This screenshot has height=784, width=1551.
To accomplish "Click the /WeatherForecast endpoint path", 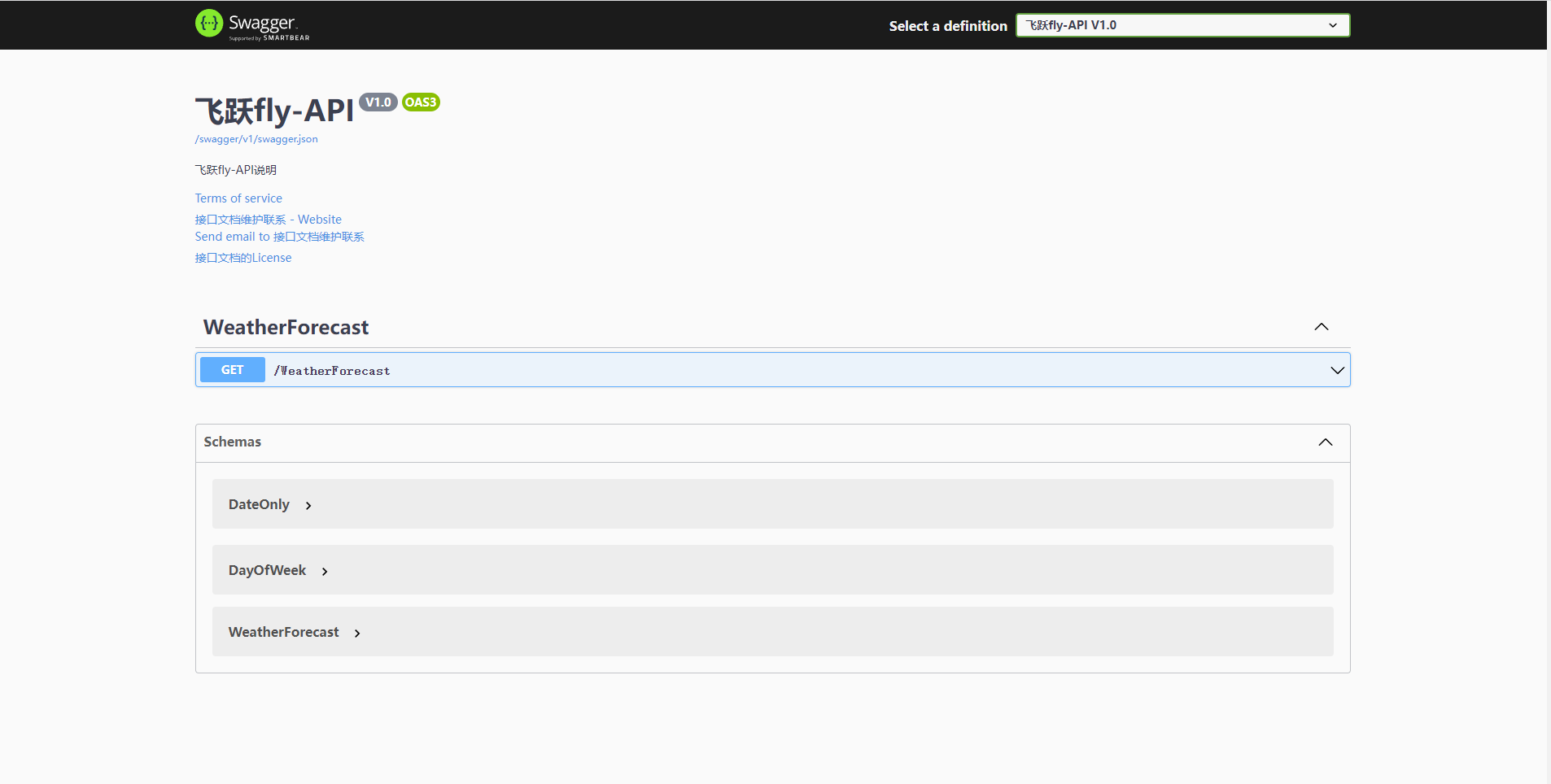I will click(x=332, y=371).
